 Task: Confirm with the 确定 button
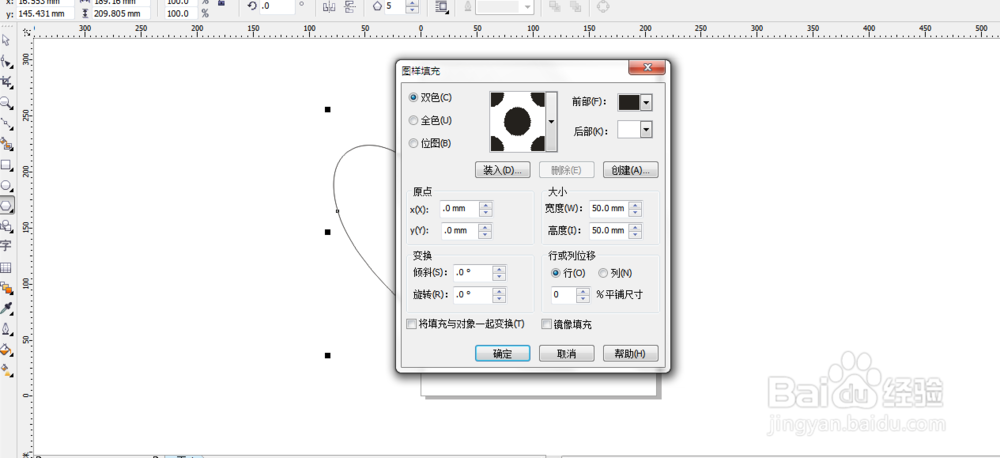(503, 353)
